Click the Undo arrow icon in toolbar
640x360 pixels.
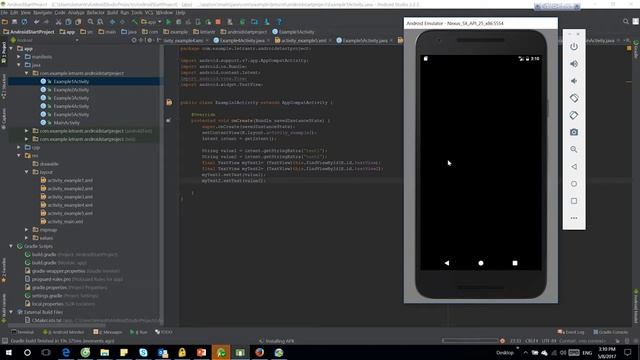pos(37,22)
